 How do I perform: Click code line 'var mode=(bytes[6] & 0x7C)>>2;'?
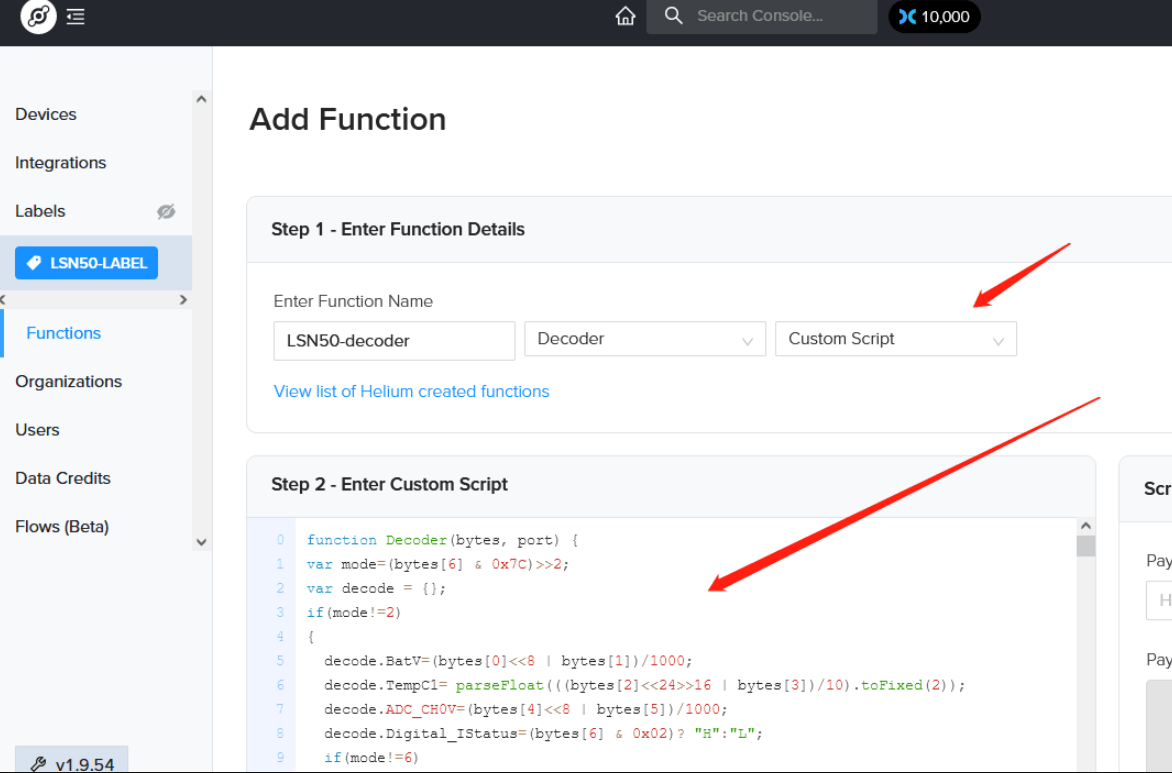(438, 564)
